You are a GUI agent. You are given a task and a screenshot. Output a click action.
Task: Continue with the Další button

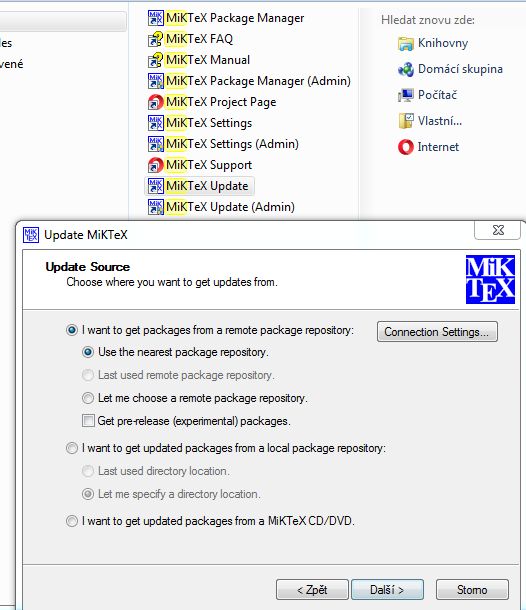coord(387,590)
